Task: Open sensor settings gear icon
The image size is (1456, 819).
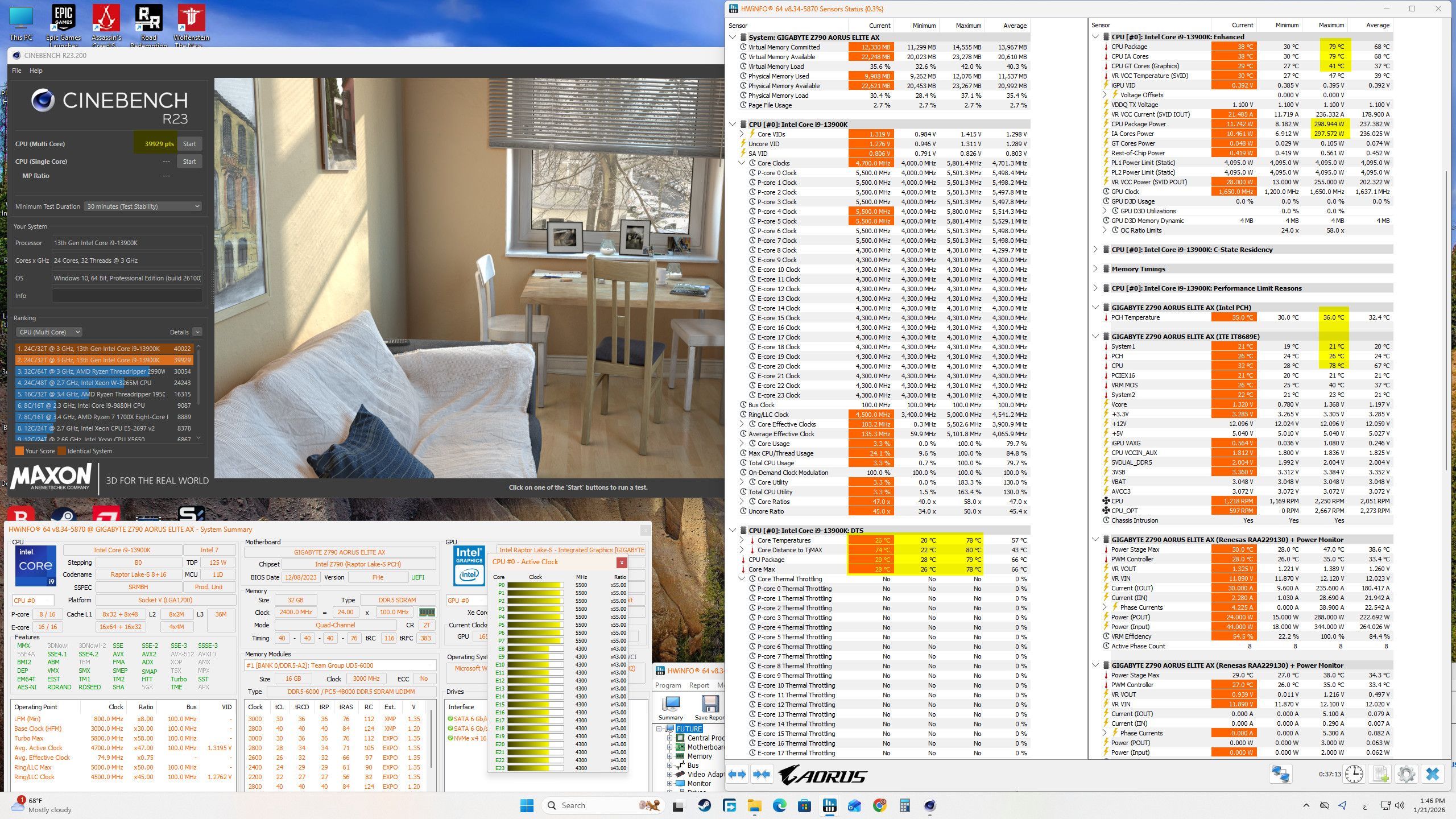Action: click(1406, 774)
